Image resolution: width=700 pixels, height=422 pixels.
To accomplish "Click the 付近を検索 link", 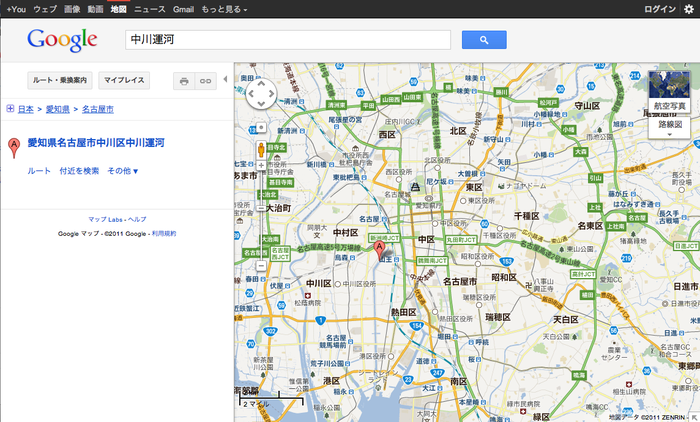I will (79, 171).
